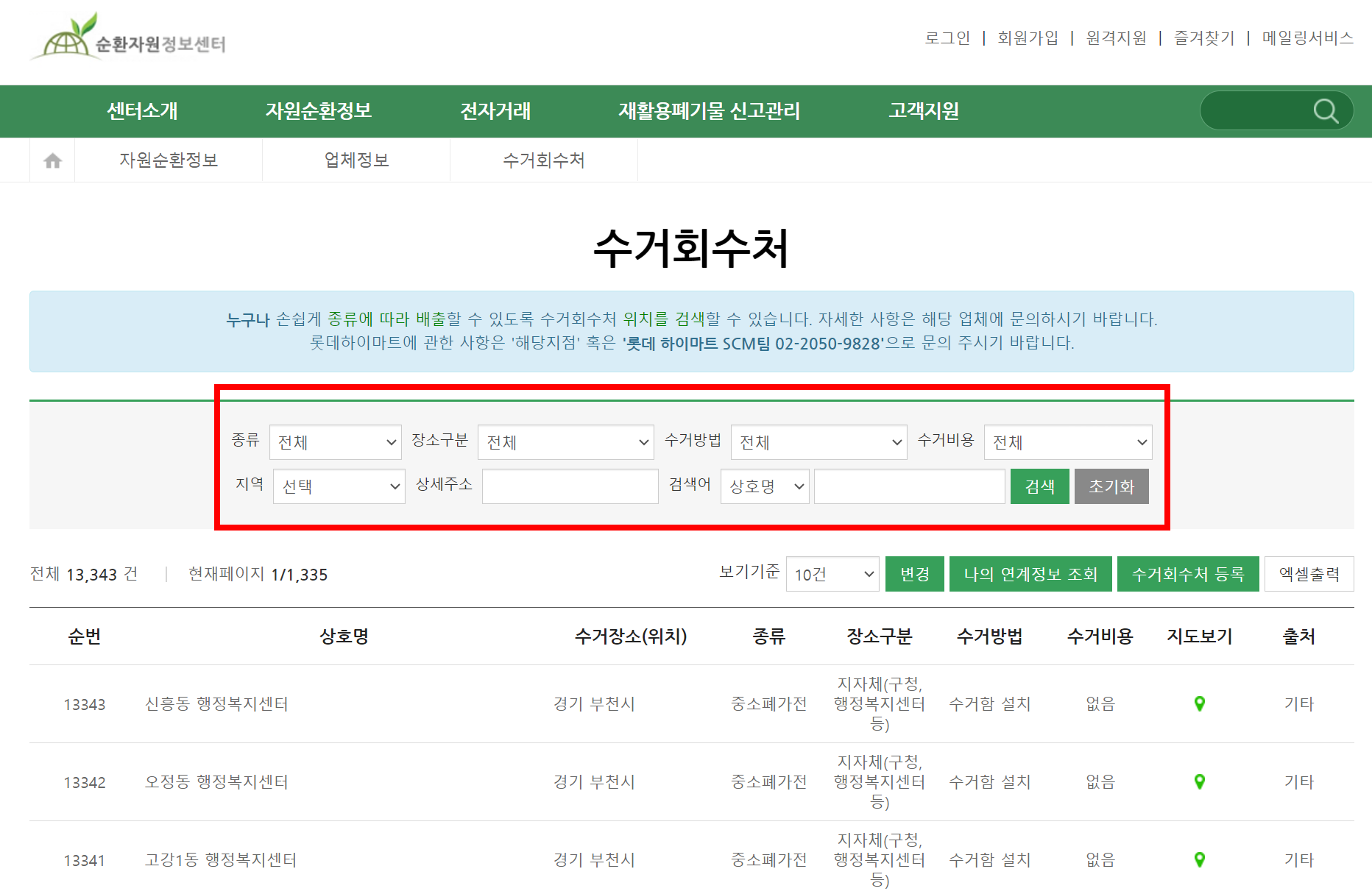
Task: Open the site search using the magnifier icon
Action: point(1325,110)
